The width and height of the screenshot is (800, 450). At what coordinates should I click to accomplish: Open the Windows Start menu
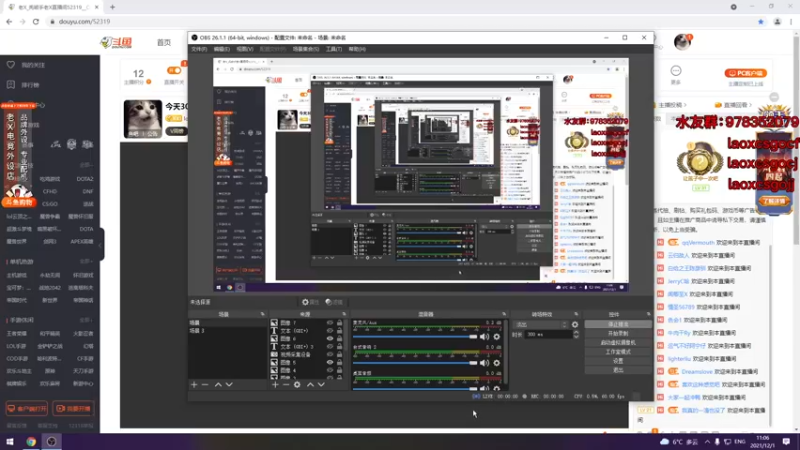point(10,441)
